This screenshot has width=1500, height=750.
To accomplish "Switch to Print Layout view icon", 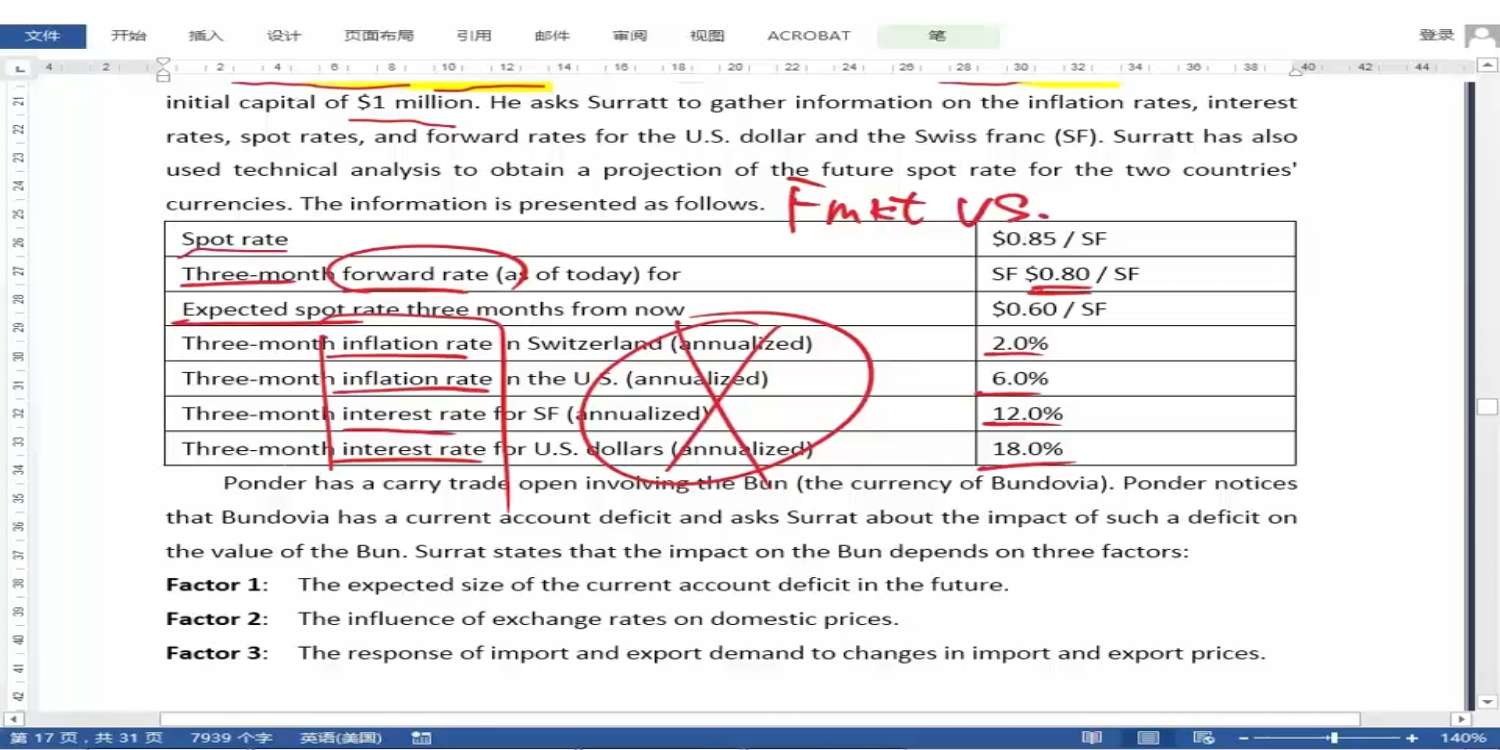I will pos(1149,738).
